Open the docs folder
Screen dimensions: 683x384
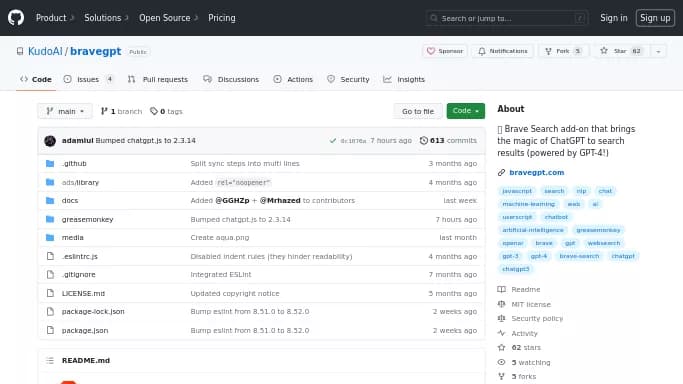pyautogui.click(x=70, y=201)
